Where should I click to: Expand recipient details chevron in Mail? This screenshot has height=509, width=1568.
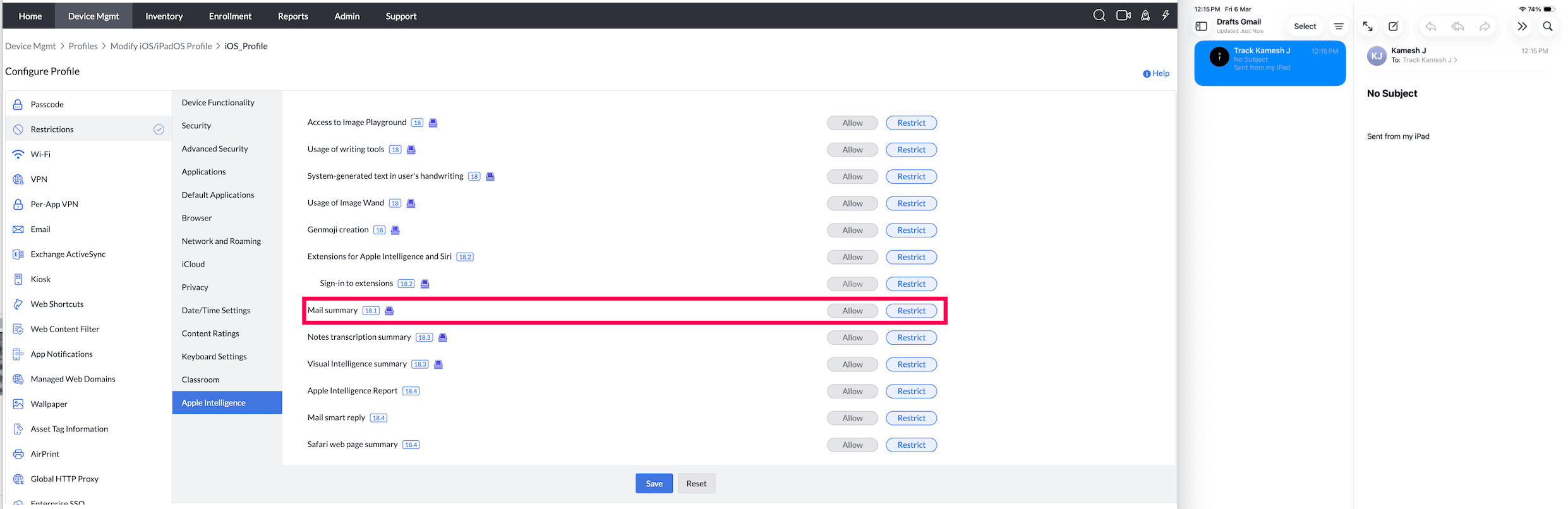click(x=1456, y=60)
